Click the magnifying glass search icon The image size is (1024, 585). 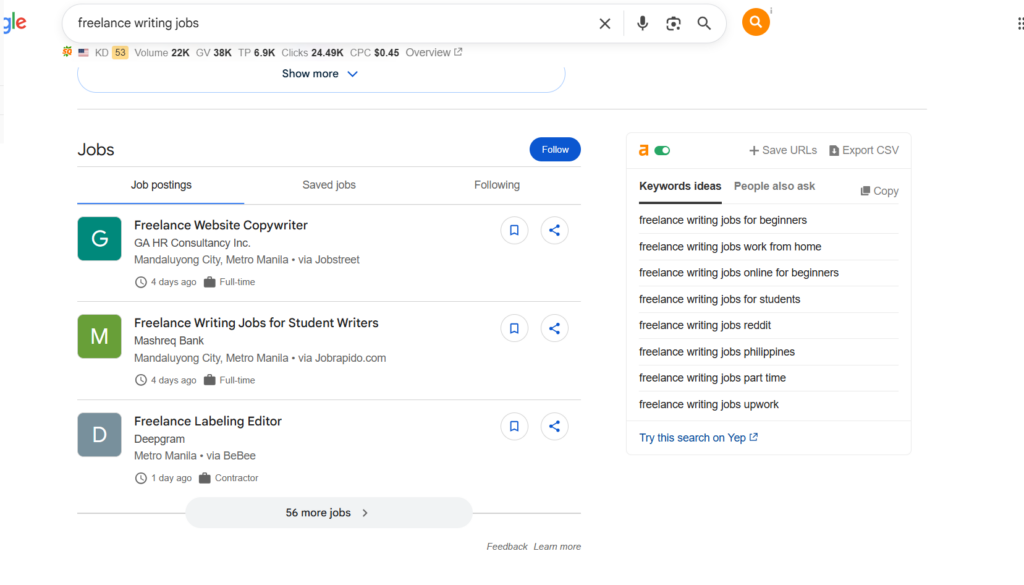click(x=704, y=23)
